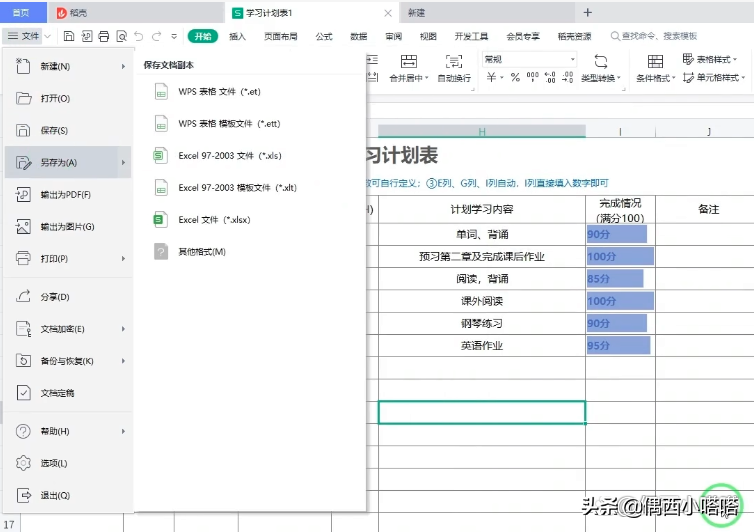754x532 pixels.
Task: Click the thousands separator 000 icon
Action: pyautogui.click(x=533, y=77)
